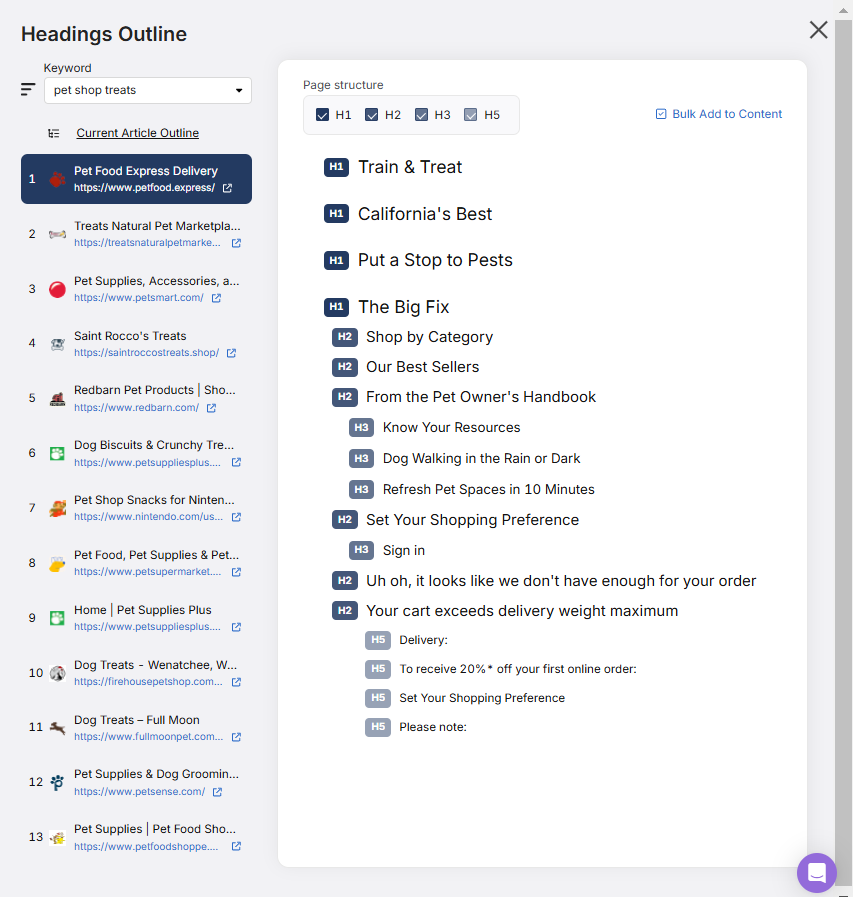853x897 pixels.
Task: Open external link icon for saintroccostreats.shop
Action: [231, 353]
